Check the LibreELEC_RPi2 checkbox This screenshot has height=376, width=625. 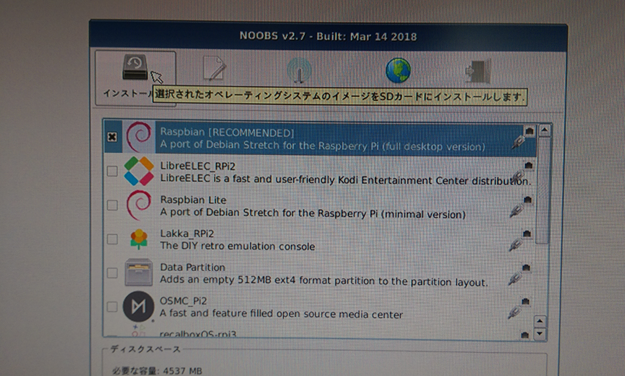point(112,171)
